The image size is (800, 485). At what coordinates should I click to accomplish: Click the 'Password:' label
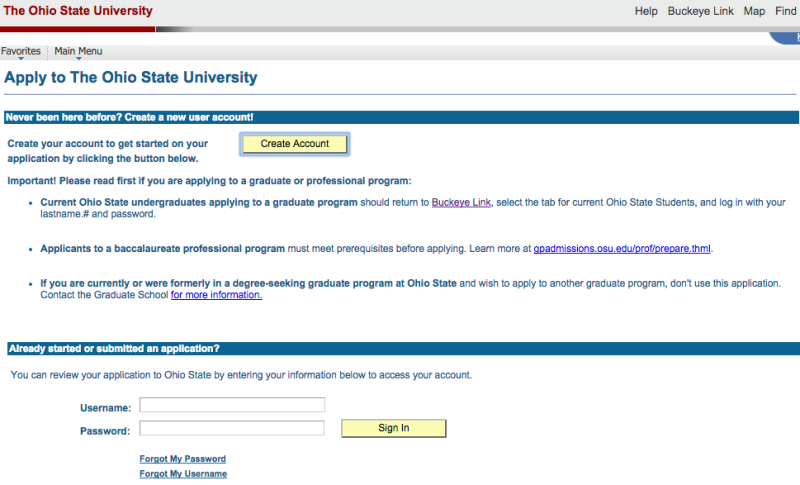tap(105, 431)
